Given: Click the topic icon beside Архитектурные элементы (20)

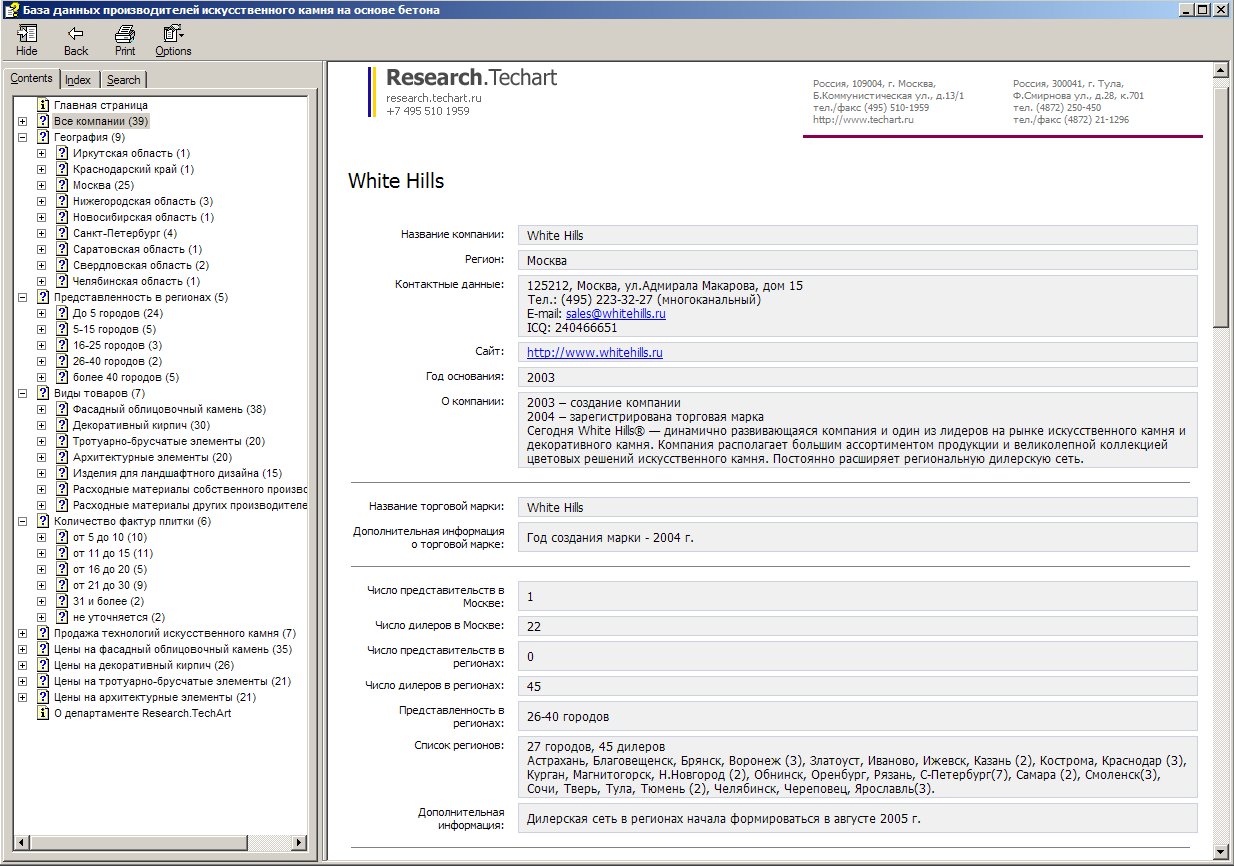Looking at the screenshot, I should (62, 457).
